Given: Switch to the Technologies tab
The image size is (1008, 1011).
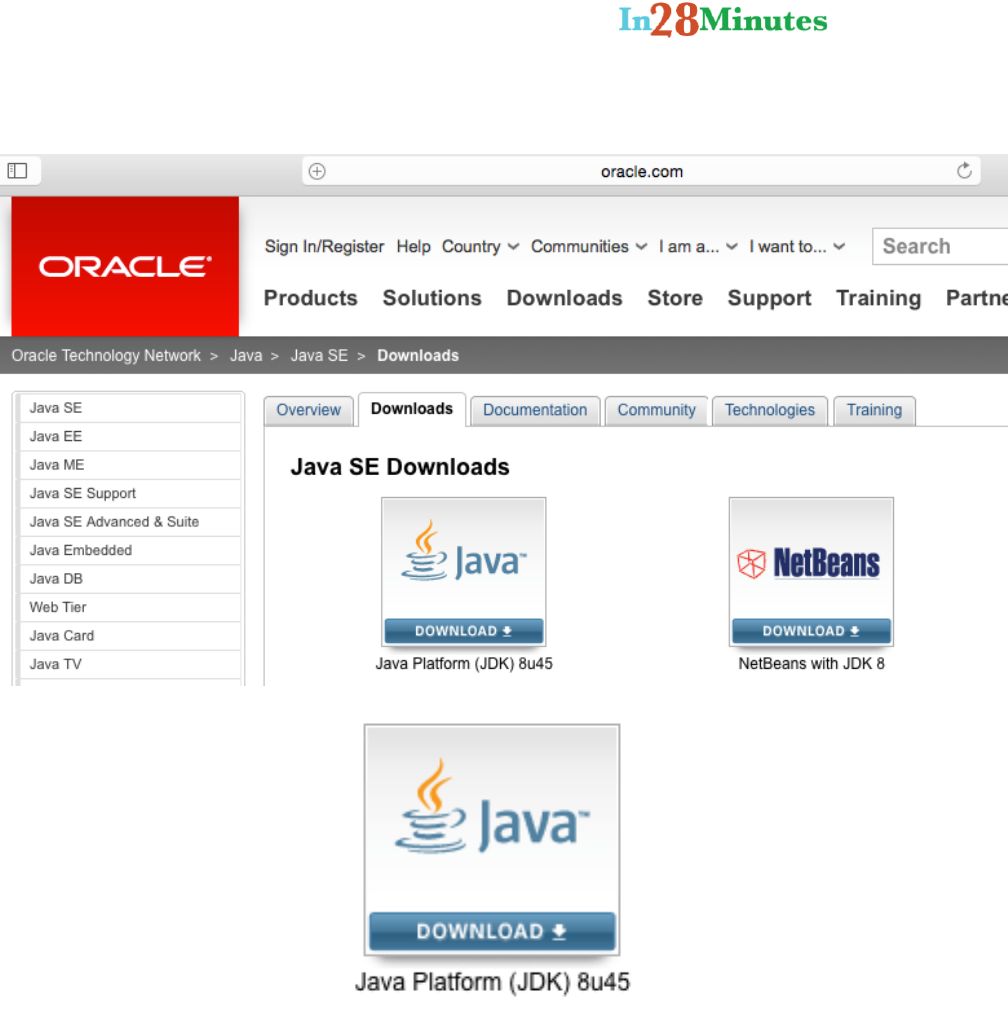Looking at the screenshot, I should pyautogui.click(x=769, y=410).
